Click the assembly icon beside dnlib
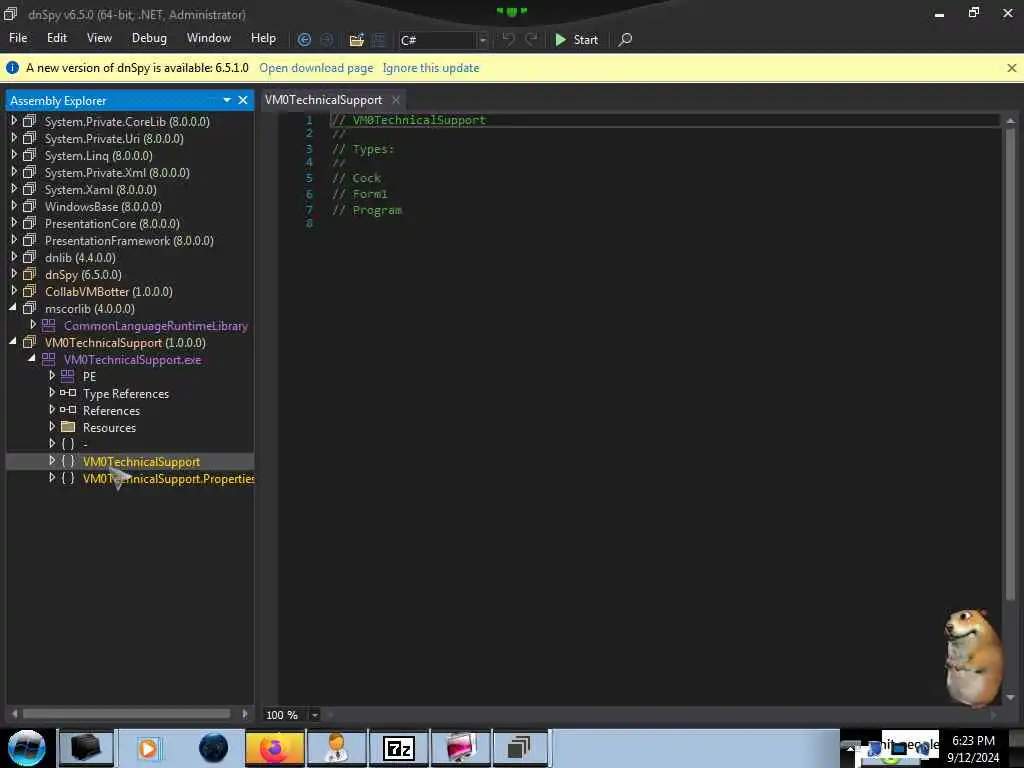 coord(29,257)
